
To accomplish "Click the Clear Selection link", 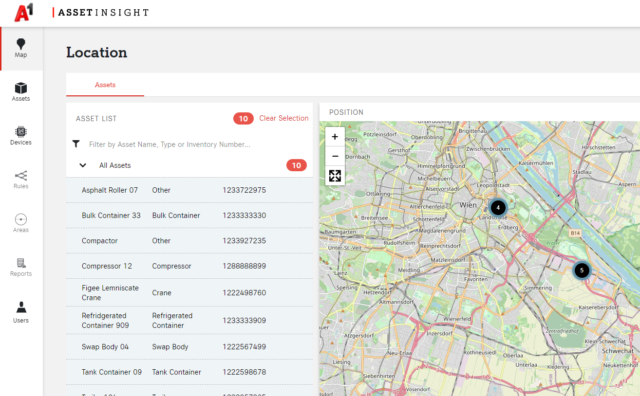I will tap(284, 118).
